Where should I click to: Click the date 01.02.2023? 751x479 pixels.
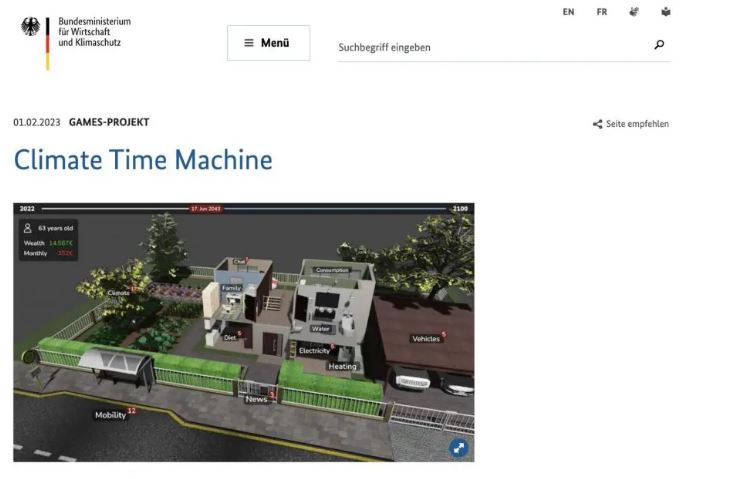tap(37, 123)
